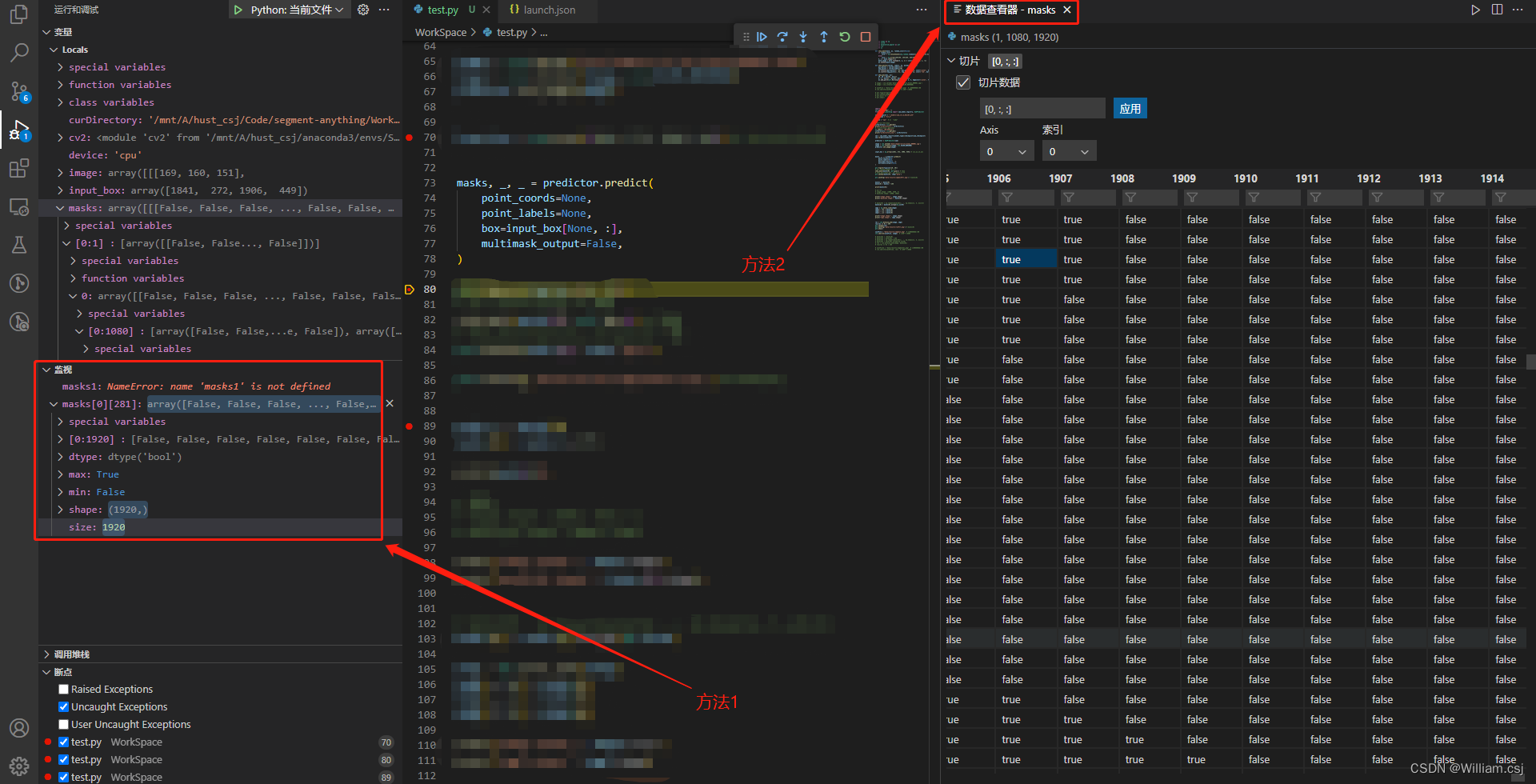Start debugging with green play icon

coord(238,10)
